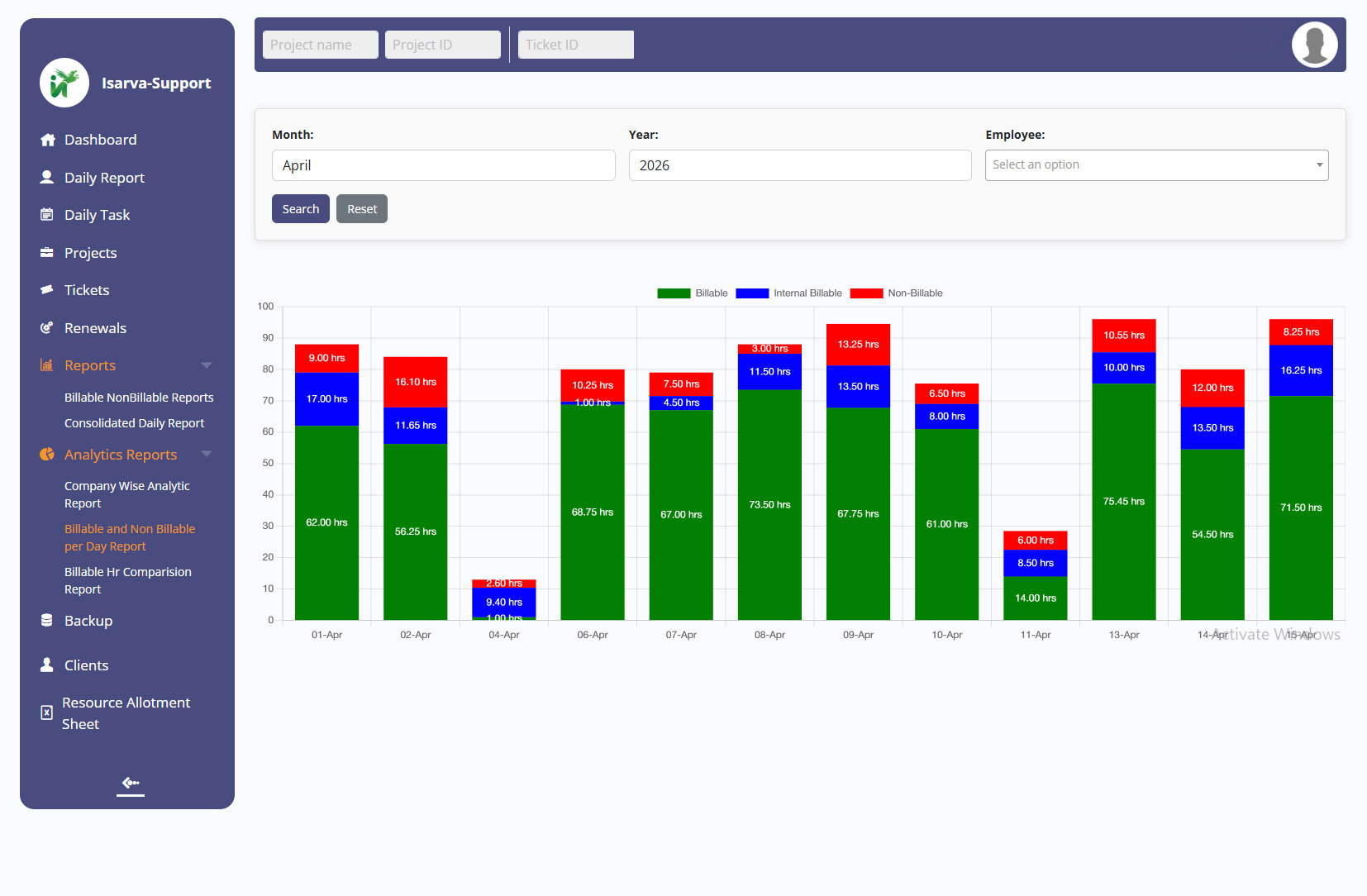Viewport: 1367px width, 896px height.
Task: Click the Renewals icon in sidebar
Action: pyautogui.click(x=47, y=328)
